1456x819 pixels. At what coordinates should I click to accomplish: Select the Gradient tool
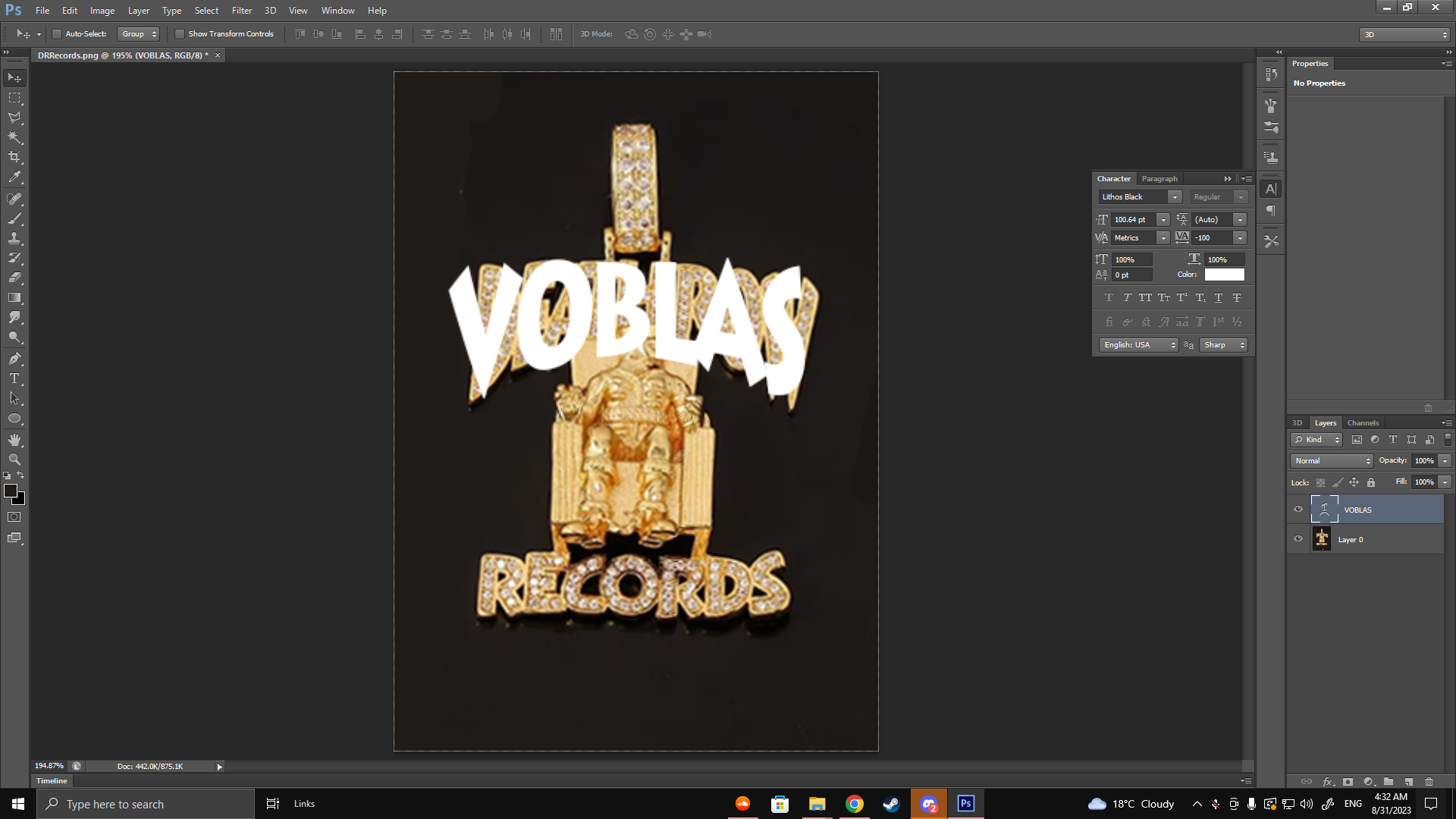coord(14,298)
